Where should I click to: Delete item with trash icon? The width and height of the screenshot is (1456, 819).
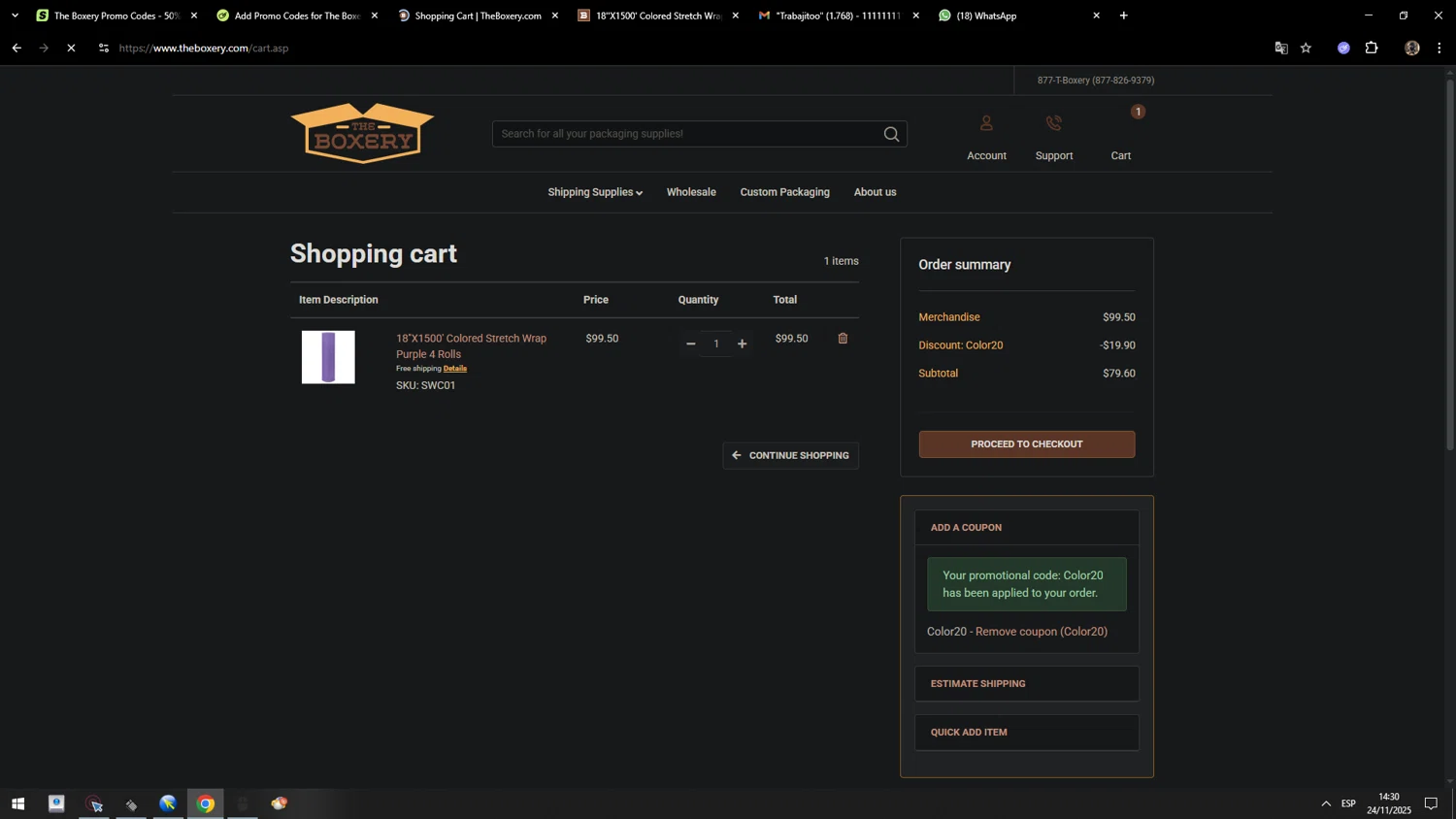843,339
